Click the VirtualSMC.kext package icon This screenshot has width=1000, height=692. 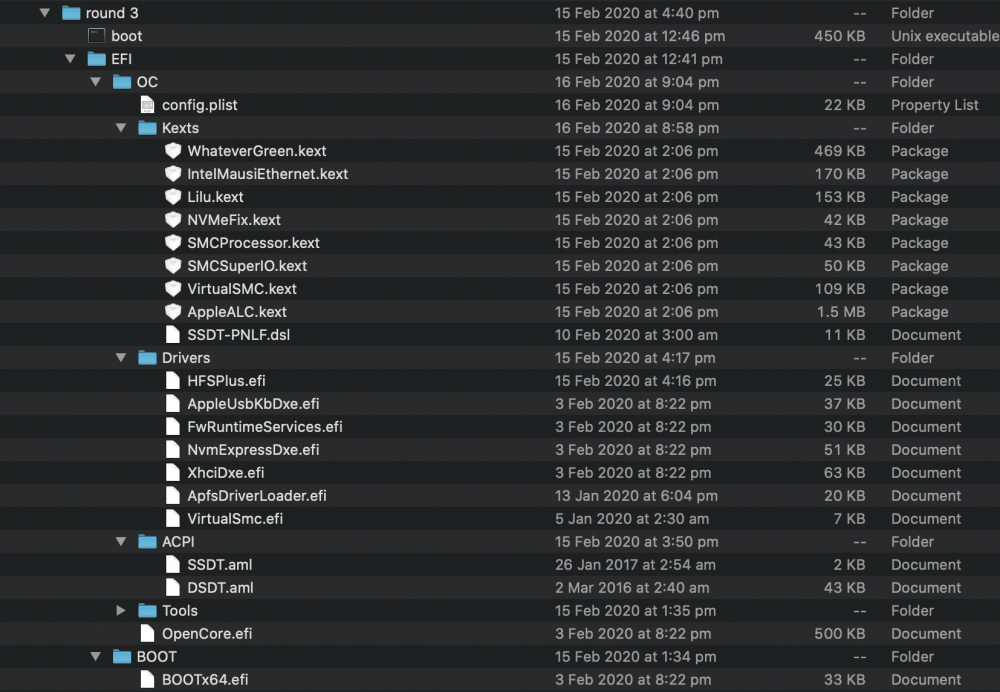(x=173, y=289)
